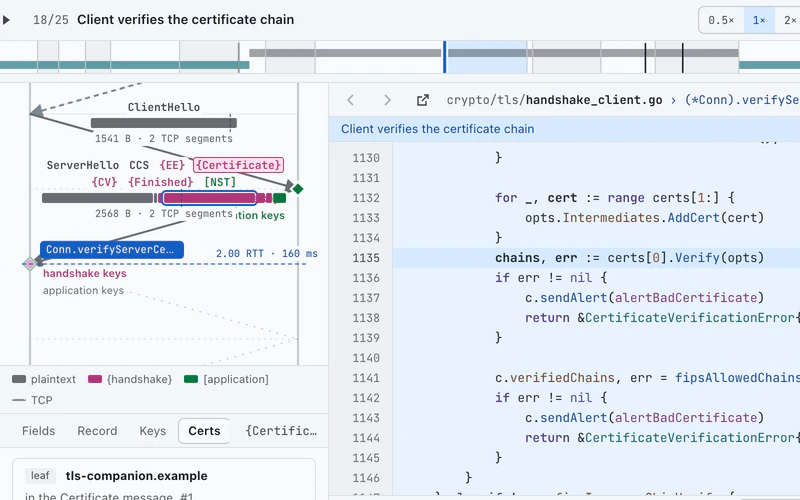The height and width of the screenshot is (500, 800).
Task: Click line number 1132 in gutter
Action: pos(366,198)
